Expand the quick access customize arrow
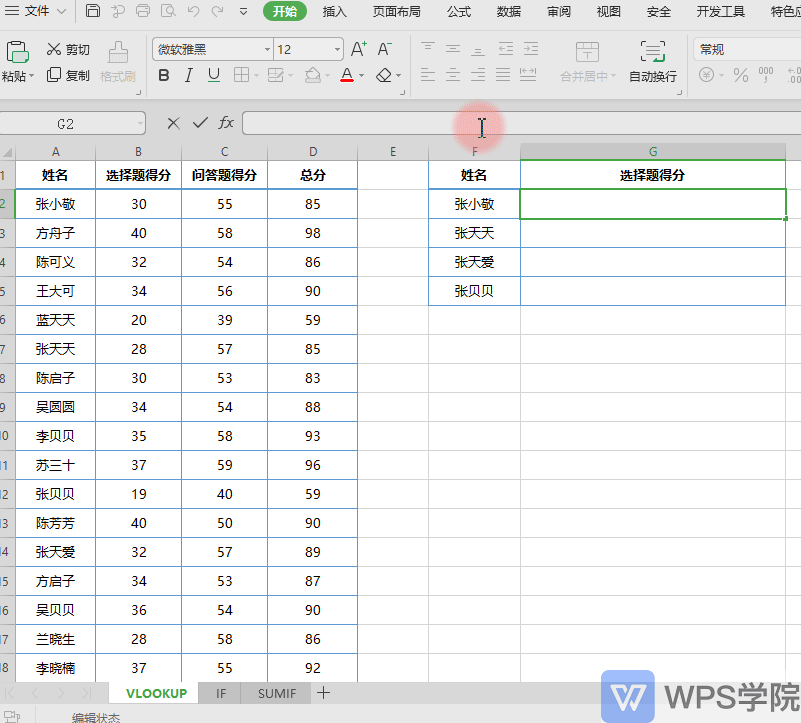This screenshot has height=723, width=801. (243, 11)
